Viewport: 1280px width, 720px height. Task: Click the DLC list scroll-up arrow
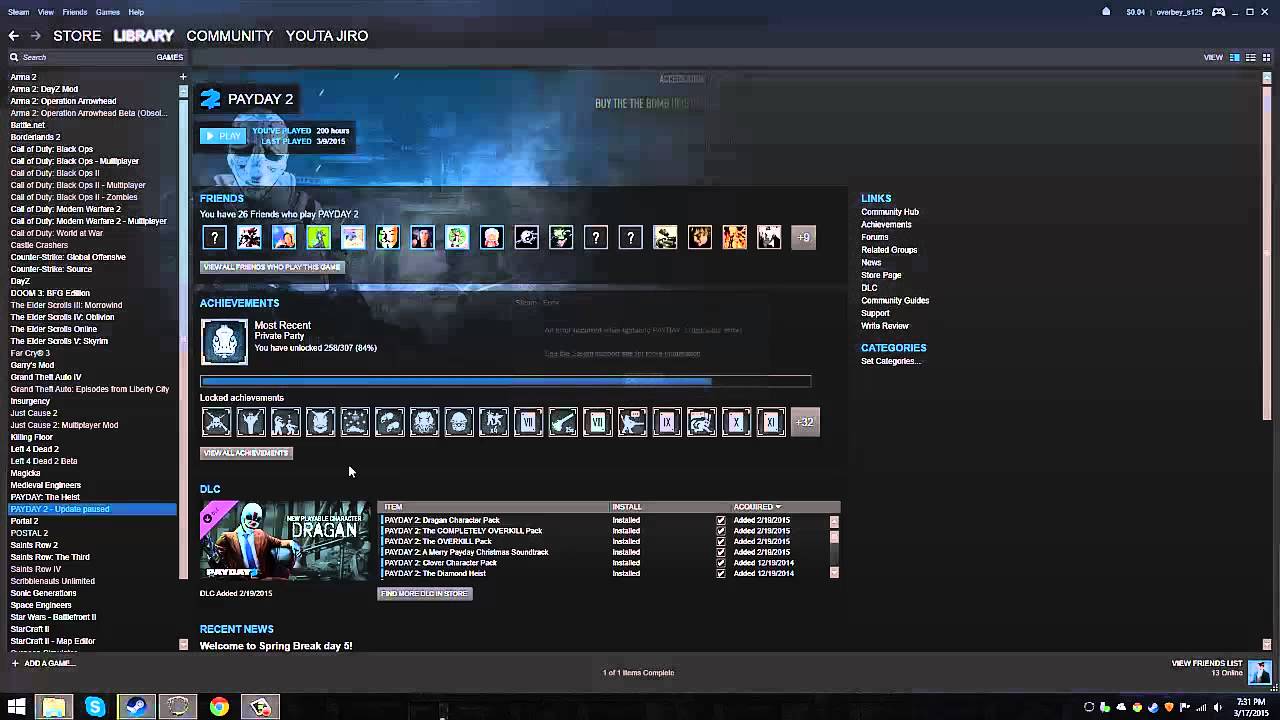click(x=834, y=521)
